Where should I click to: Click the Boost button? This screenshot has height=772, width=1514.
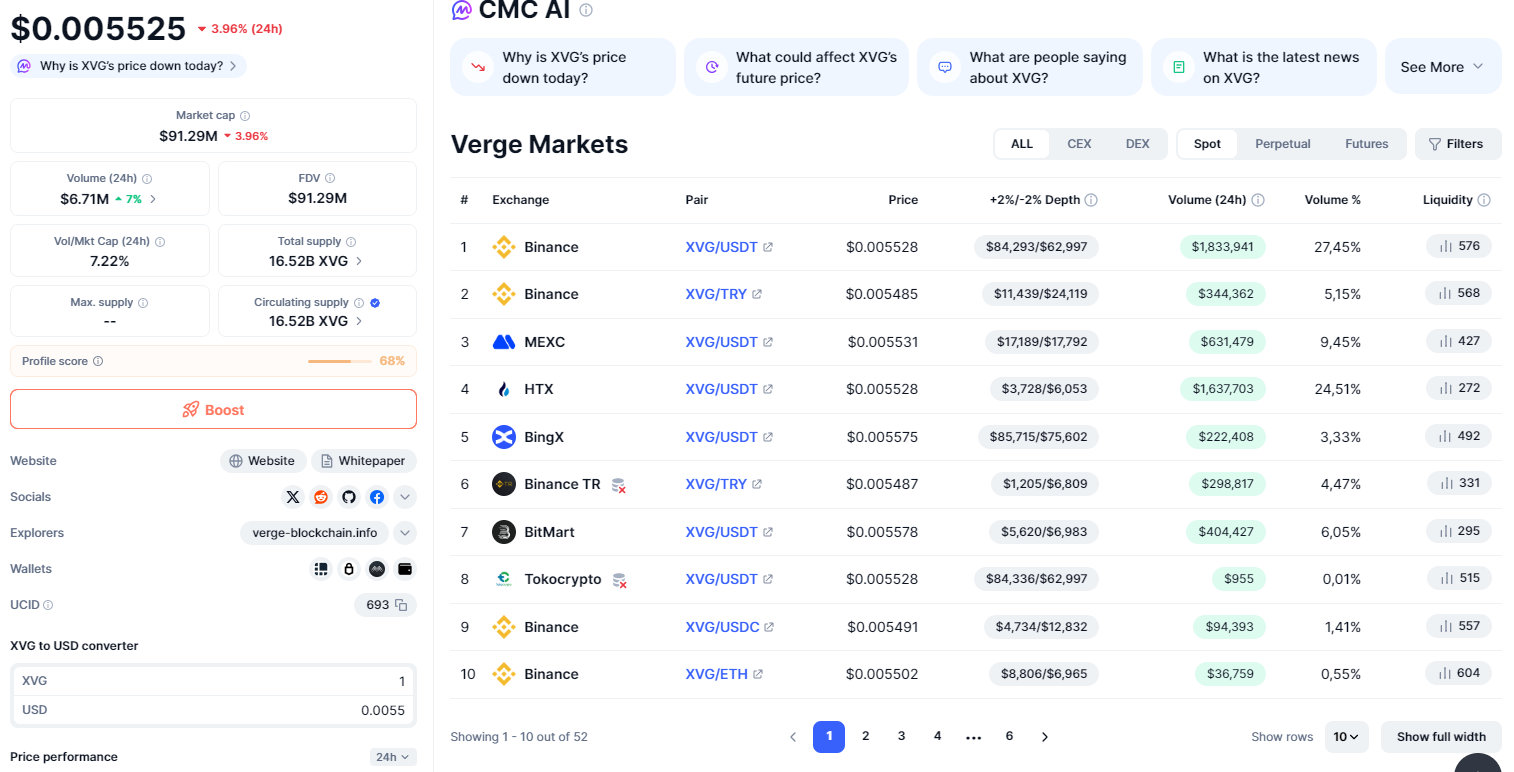point(213,409)
